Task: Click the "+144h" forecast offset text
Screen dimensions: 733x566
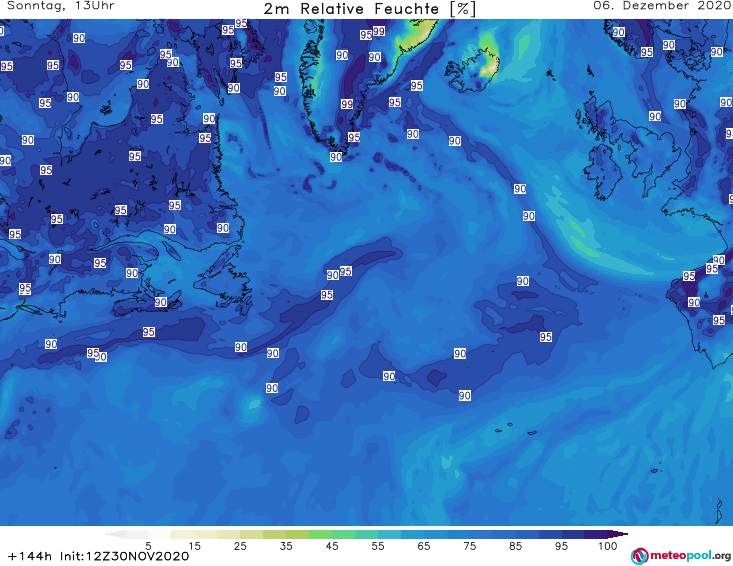Action: 30,556
